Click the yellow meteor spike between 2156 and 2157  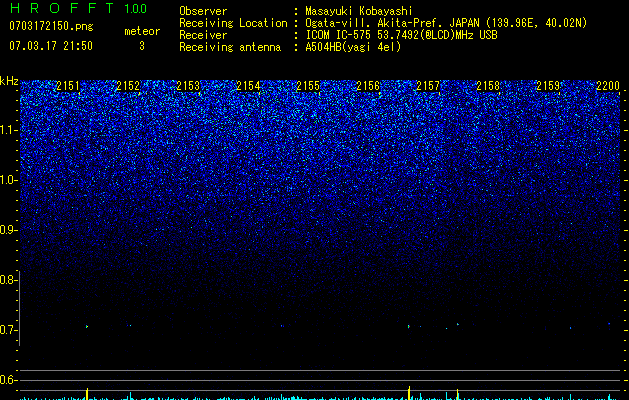[409, 393]
